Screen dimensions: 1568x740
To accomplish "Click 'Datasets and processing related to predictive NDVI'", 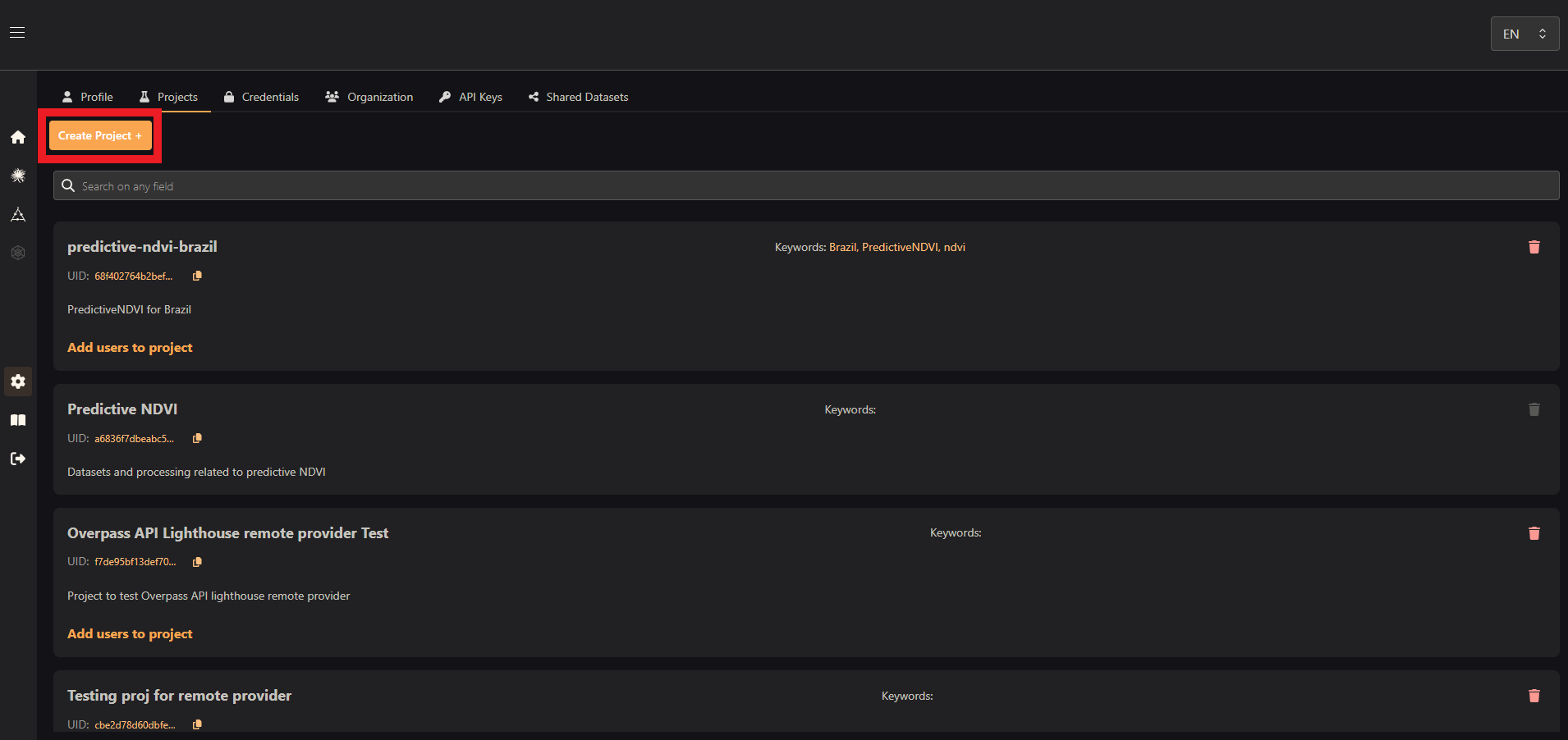I will tap(196, 472).
